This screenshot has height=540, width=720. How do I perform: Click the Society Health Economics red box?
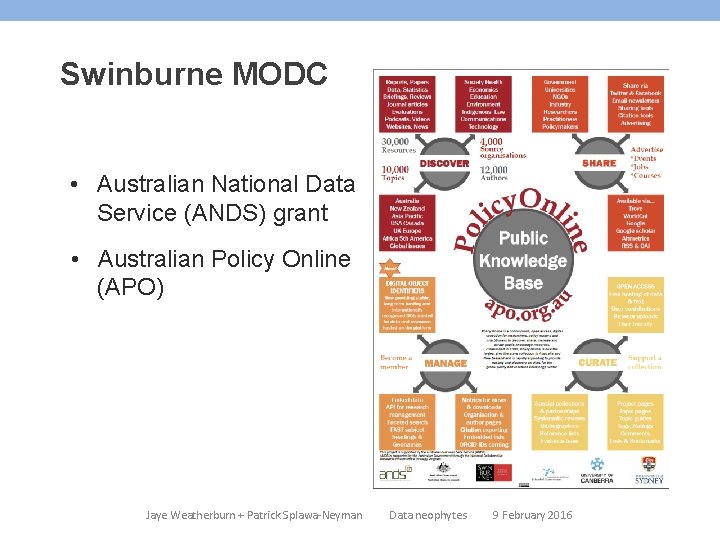[x=484, y=104]
